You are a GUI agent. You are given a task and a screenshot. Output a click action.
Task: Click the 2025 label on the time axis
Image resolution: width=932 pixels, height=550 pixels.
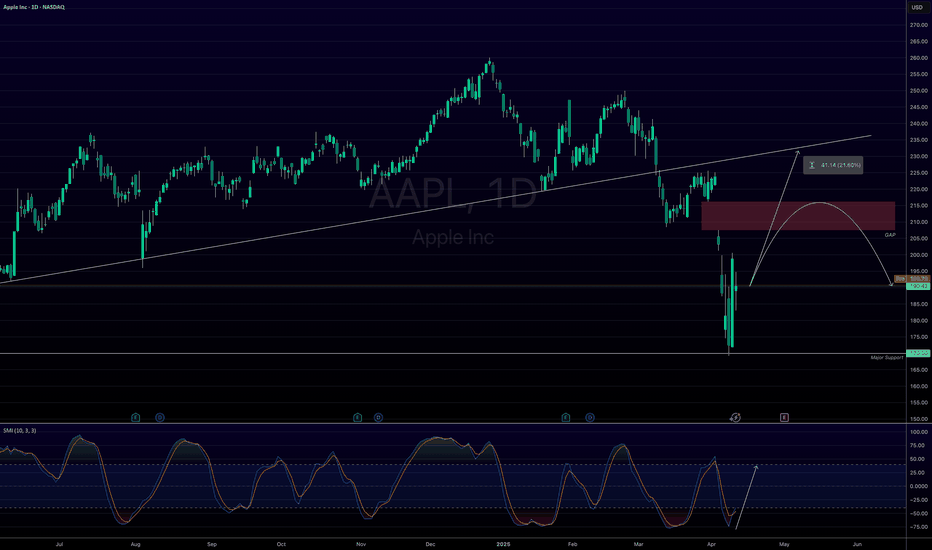click(503, 544)
